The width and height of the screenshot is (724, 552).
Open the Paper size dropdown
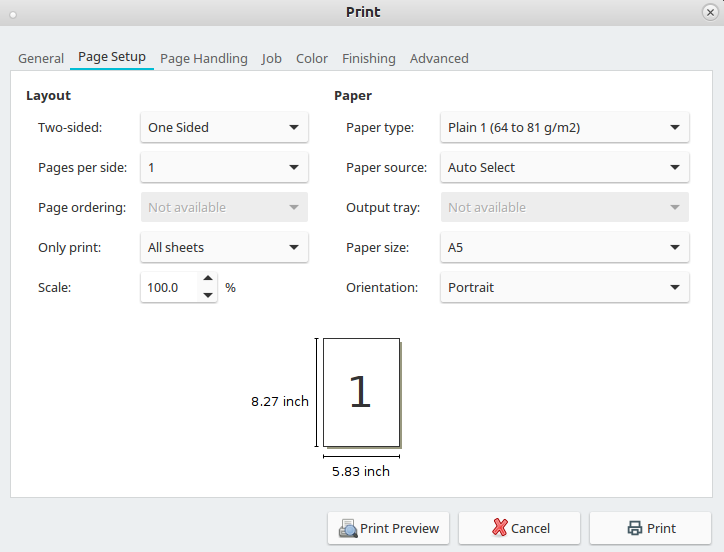(564, 247)
